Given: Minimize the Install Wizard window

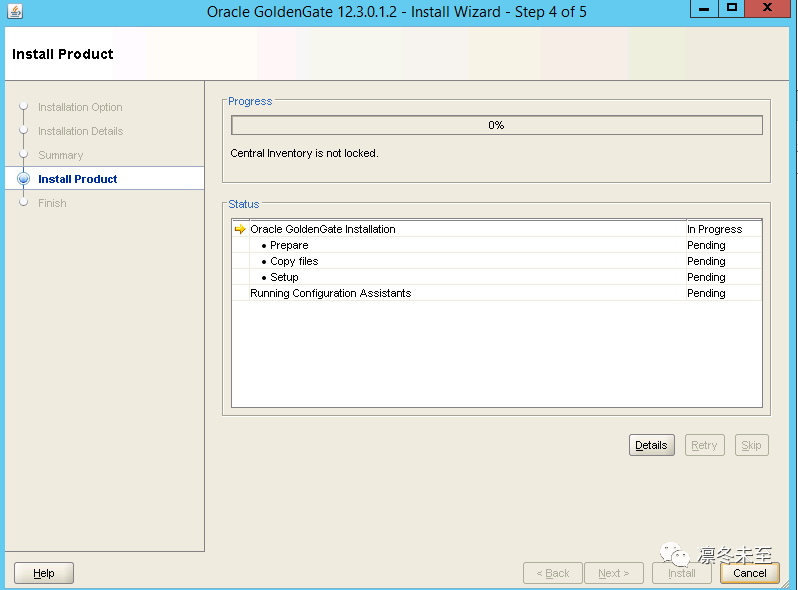Looking at the screenshot, I should (x=704, y=9).
